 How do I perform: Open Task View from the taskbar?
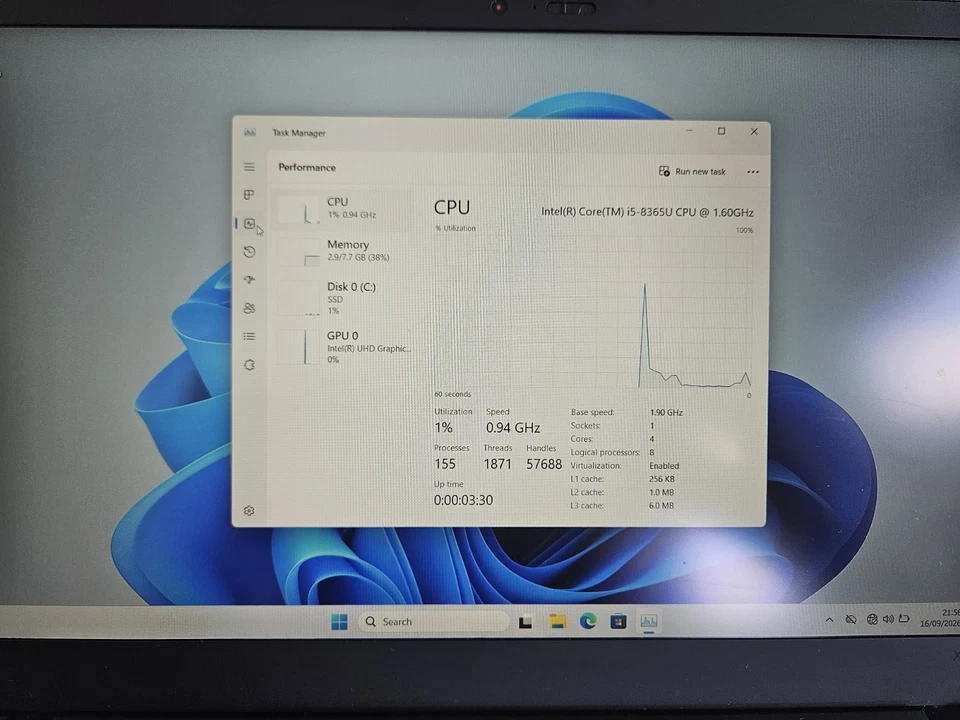pos(525,622)
